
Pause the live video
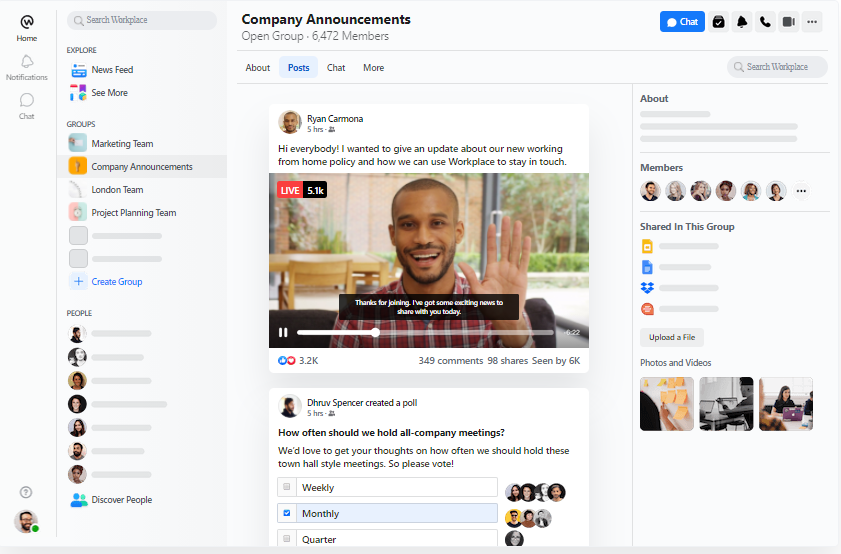point(283,333)
